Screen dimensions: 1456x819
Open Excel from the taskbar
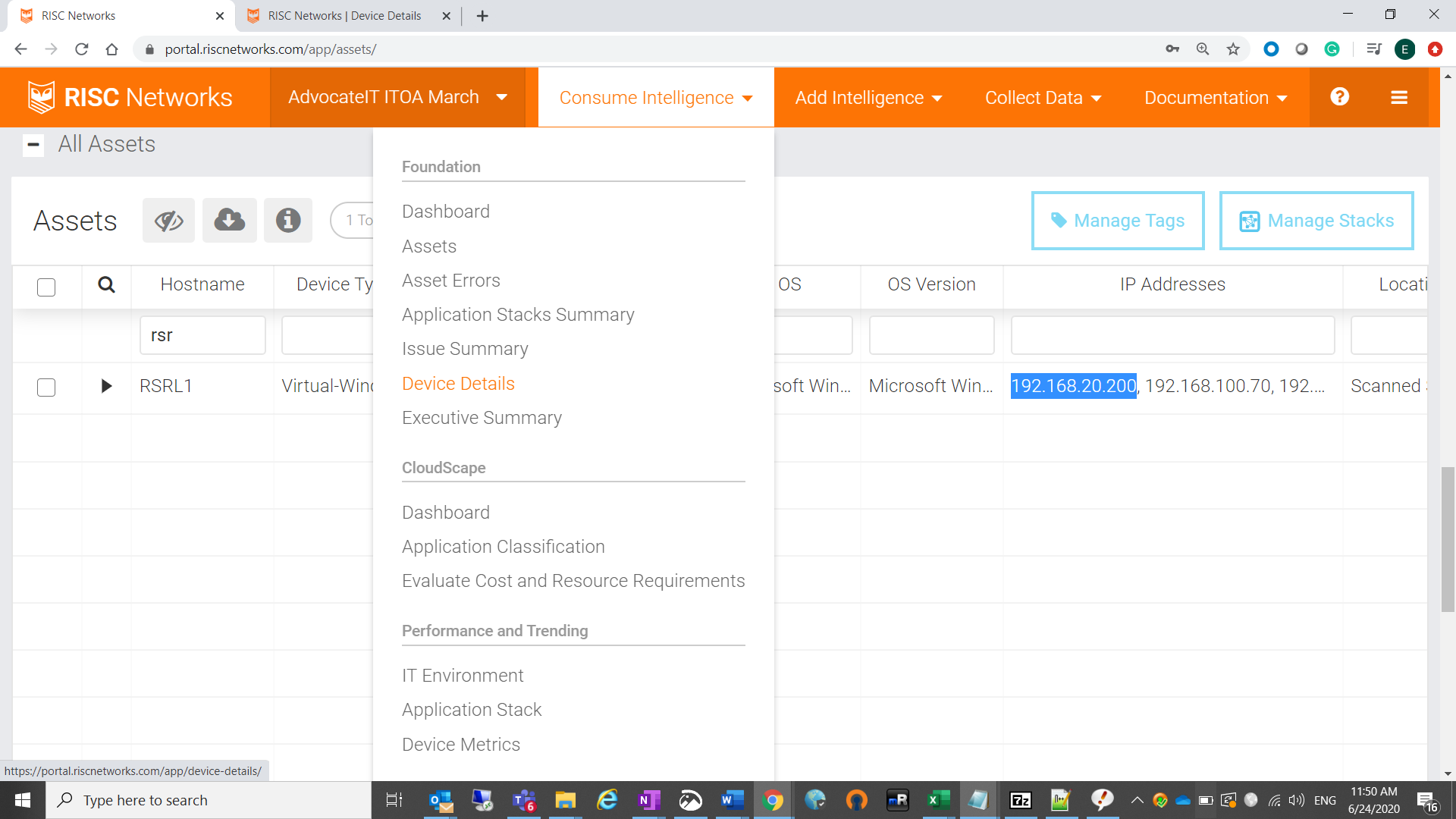click(x=938, y=800)
